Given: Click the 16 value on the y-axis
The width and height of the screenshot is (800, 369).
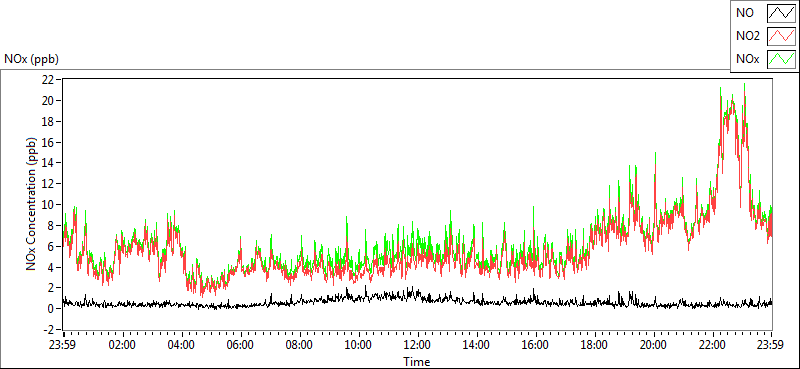Looking at the screenshot, I should (x=49, y=142).
